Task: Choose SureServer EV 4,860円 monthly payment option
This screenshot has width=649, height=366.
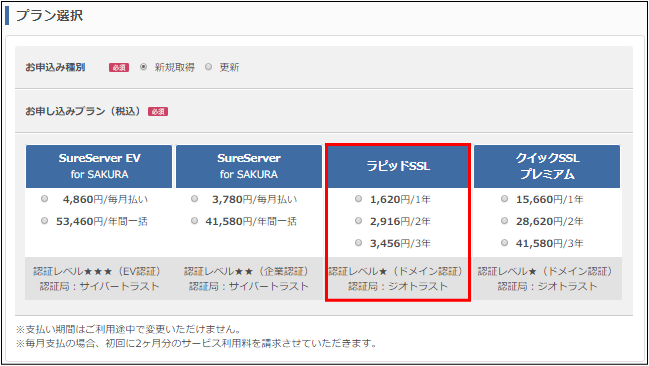Action: 44,199
